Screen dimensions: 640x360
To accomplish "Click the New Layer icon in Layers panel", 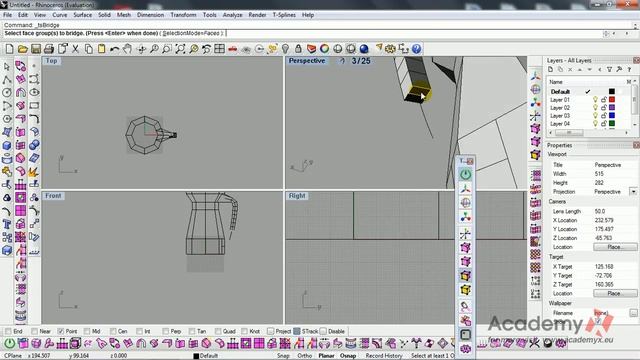I will (x=551, y=70).
